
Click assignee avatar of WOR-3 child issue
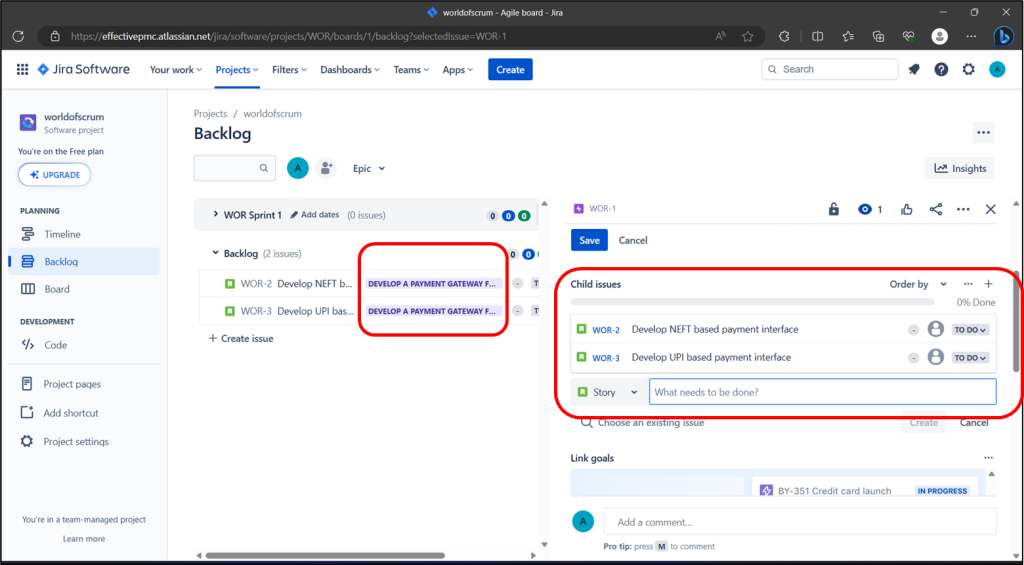tap(936, 357)
